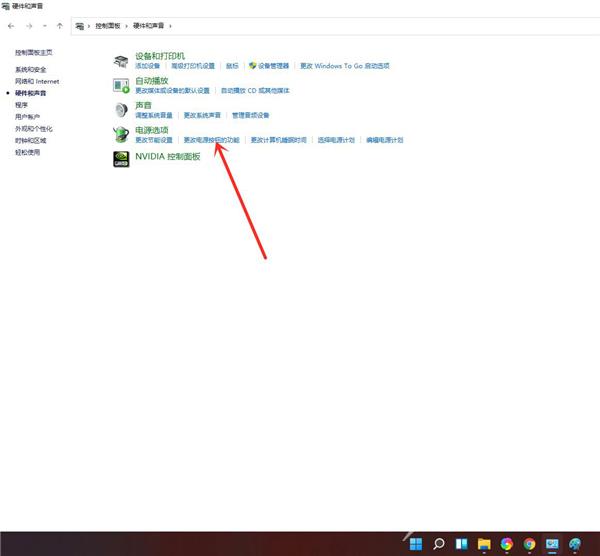
Task: Click 自动播放 CD 或其他媒体
Action: point(255,91)
